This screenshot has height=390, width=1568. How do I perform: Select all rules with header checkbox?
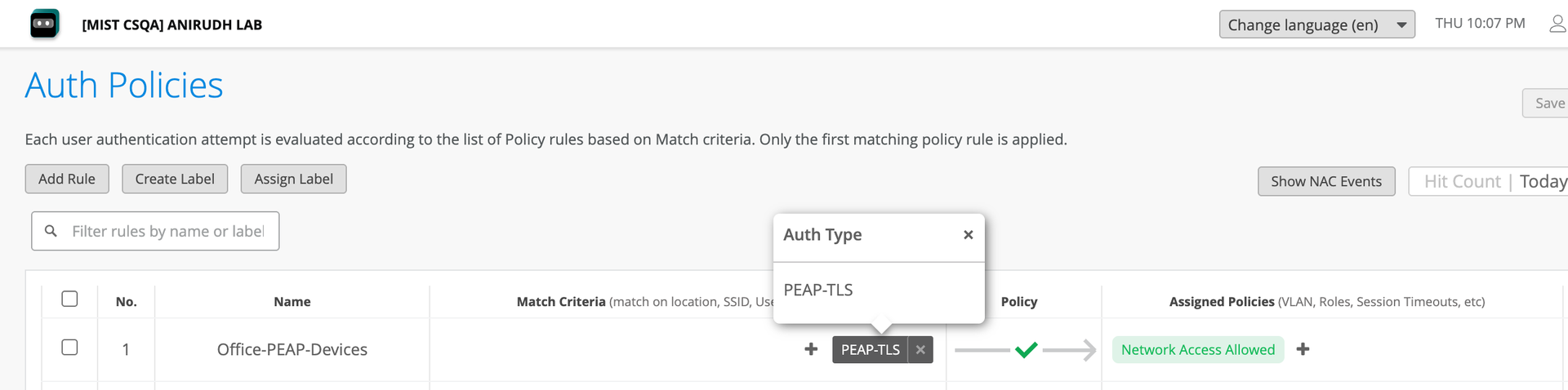coord(70,299)
